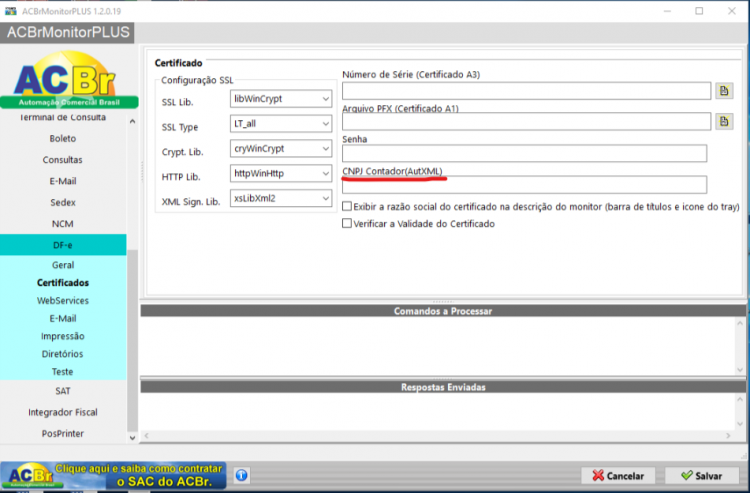Click the Arquivo PFX input field
Screen dimensions: 750x493
tap(526, 121)
